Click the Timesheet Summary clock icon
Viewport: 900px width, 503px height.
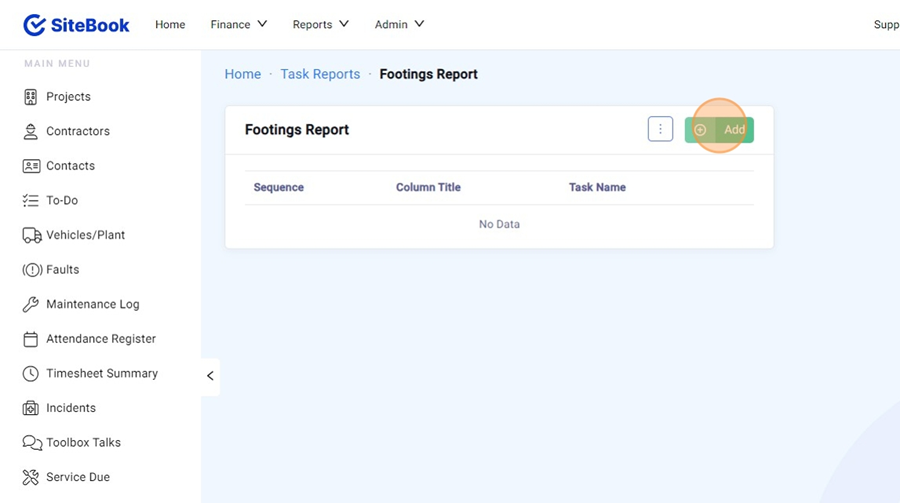30,373
